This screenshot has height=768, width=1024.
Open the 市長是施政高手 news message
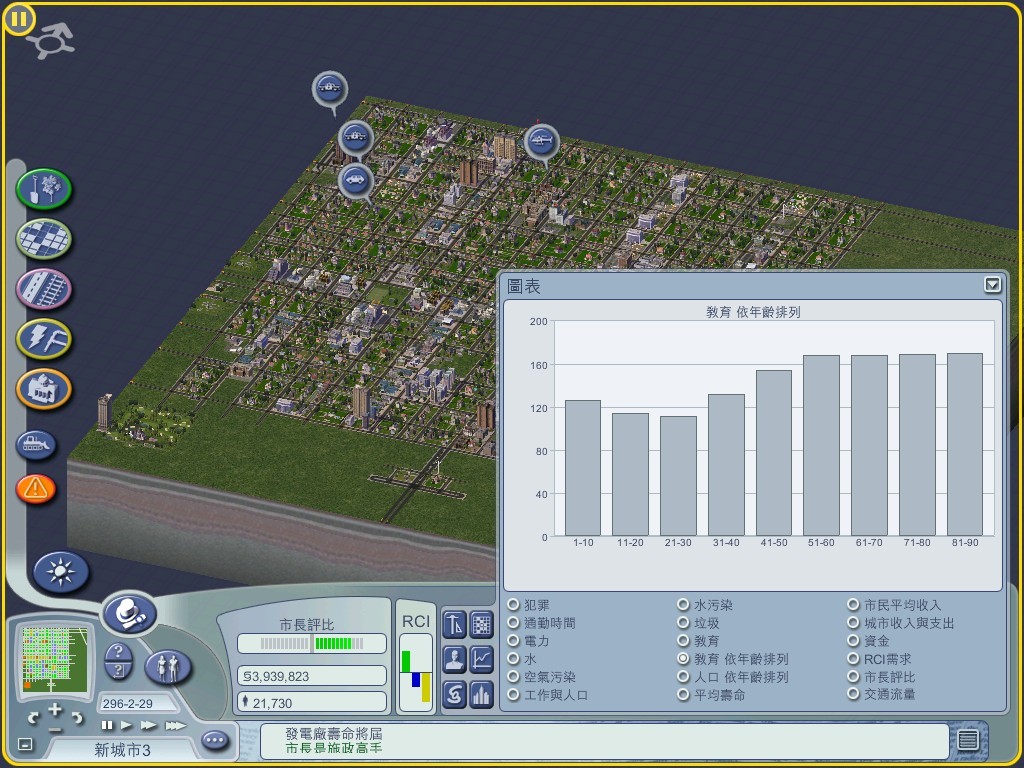click(x=334, y=748)
